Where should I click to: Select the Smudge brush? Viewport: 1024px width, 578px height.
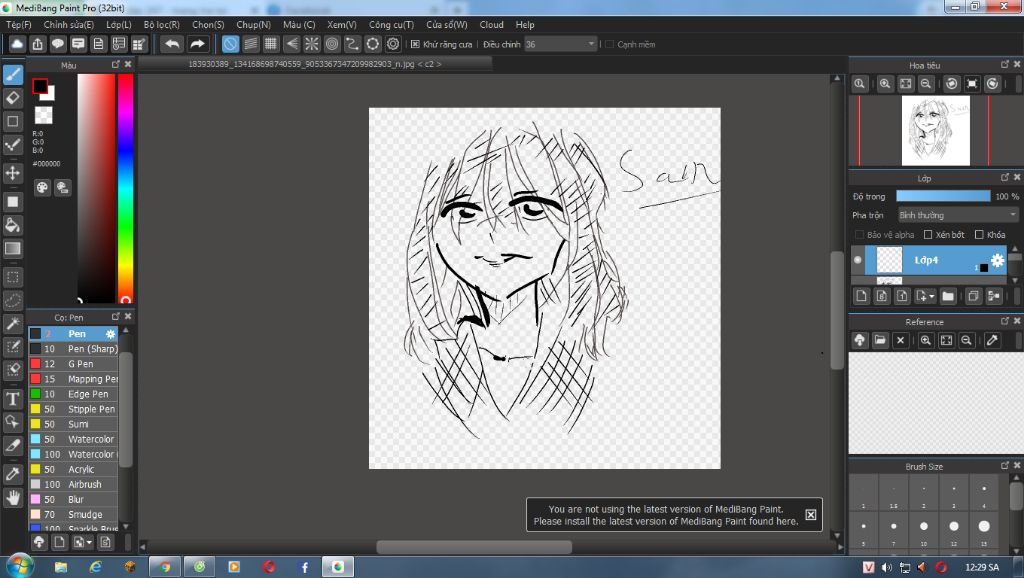pyautogui.click(x=73, y=514)
